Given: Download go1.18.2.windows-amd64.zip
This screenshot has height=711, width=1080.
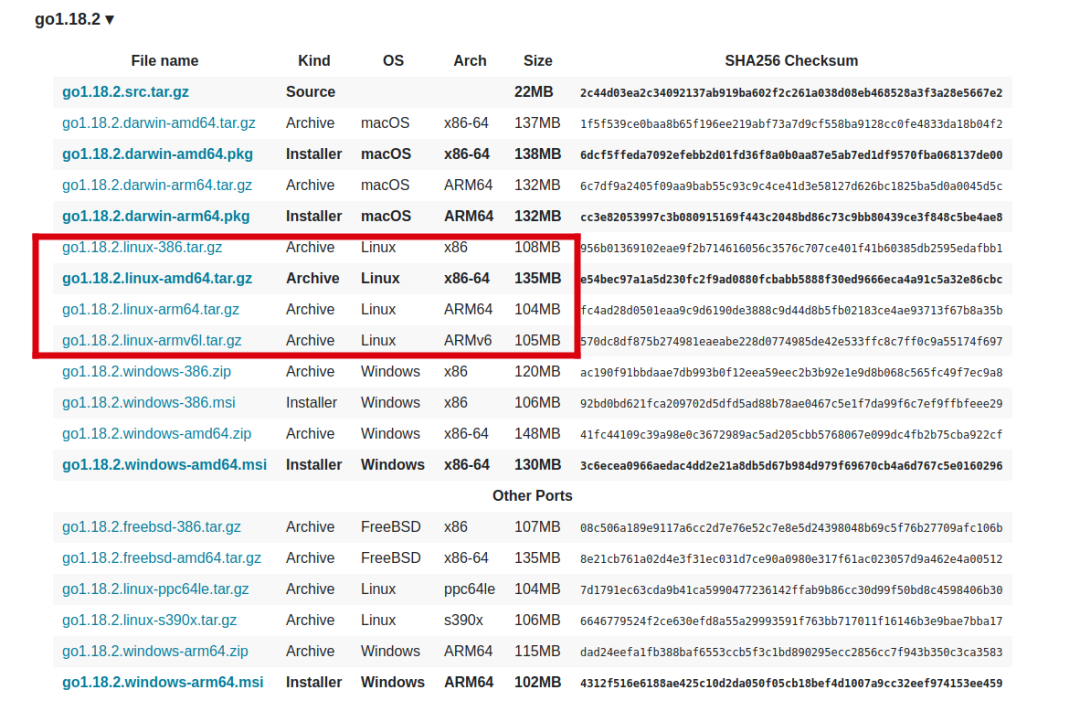Looking at the screenshot, I should click(x=156, y=433).
